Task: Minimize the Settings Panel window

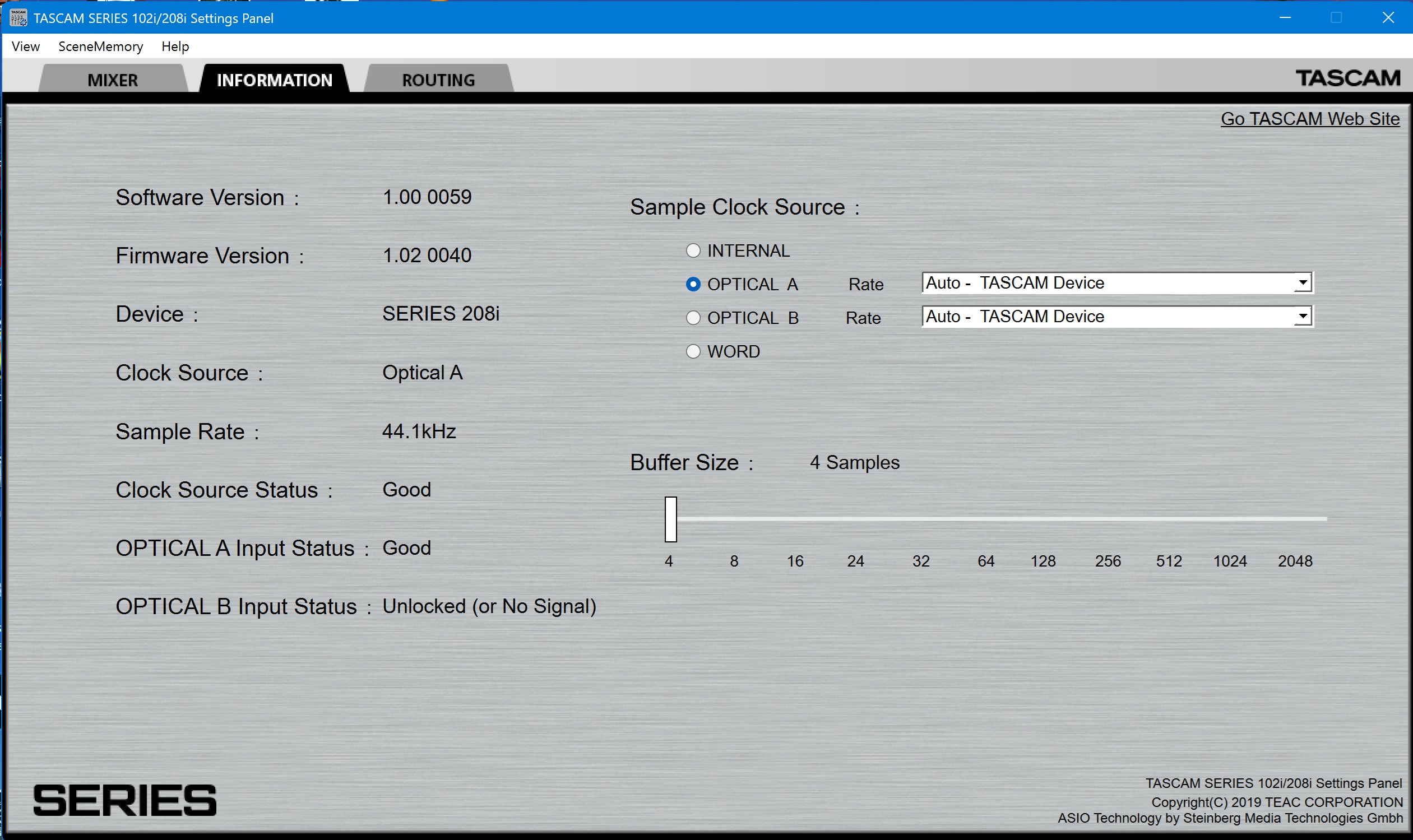Action: coord(1285,17)
